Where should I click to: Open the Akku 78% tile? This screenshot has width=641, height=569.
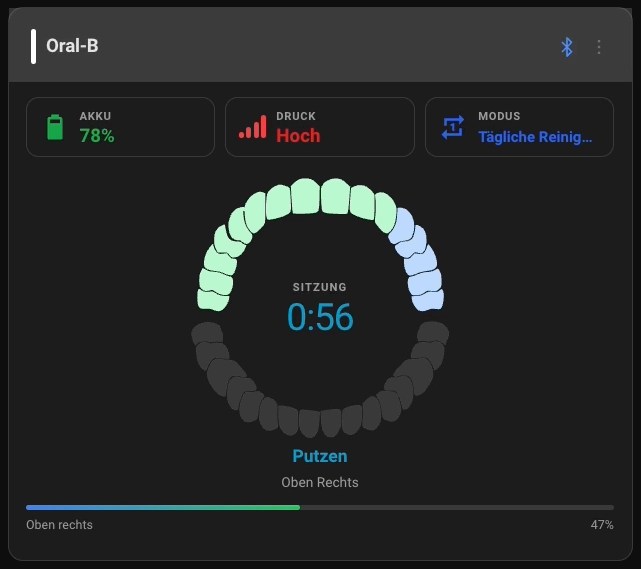120,127
